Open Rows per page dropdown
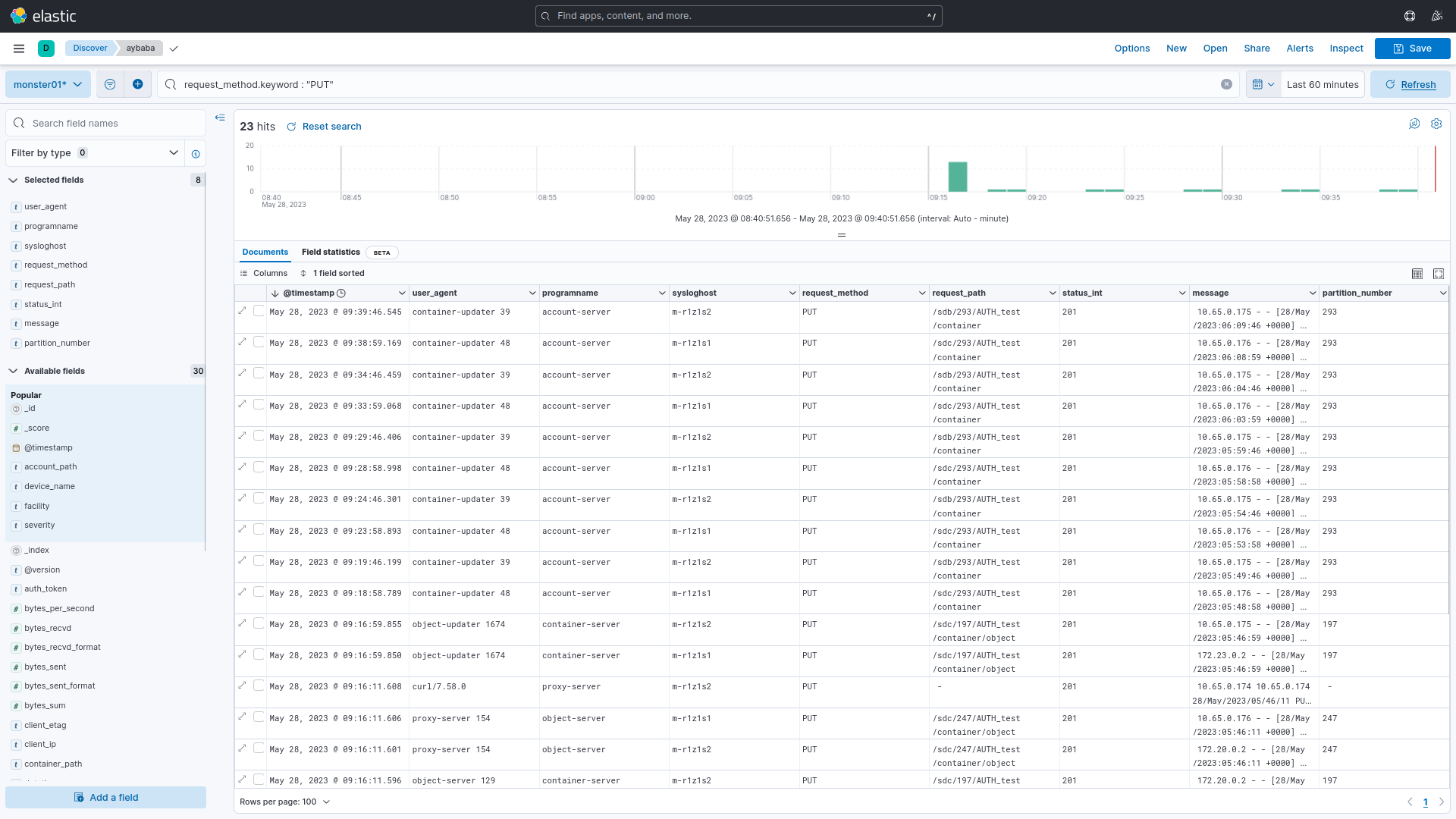 (285, 802)
